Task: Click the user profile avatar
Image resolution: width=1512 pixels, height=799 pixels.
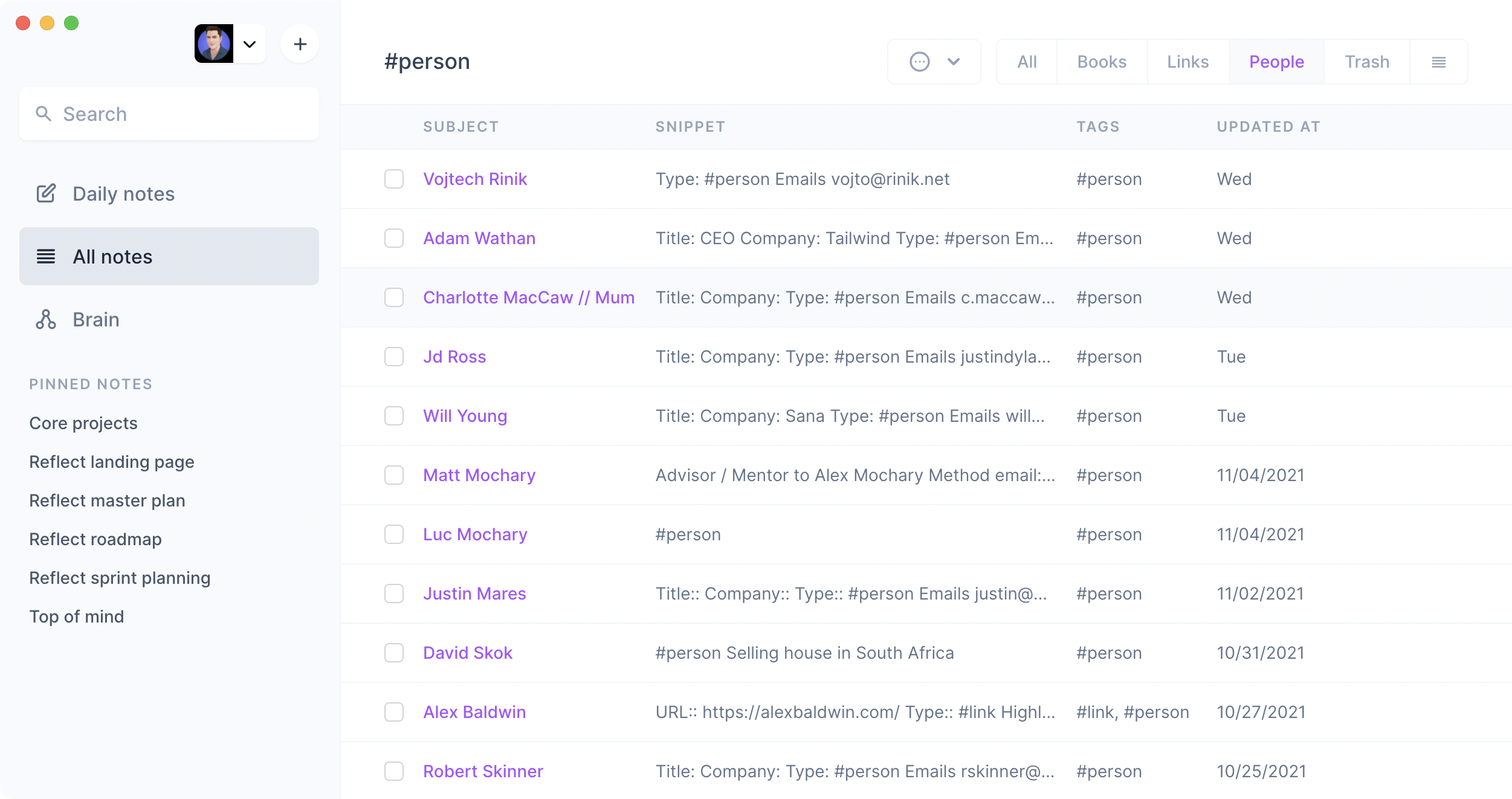Action: [x=214, y=44]
